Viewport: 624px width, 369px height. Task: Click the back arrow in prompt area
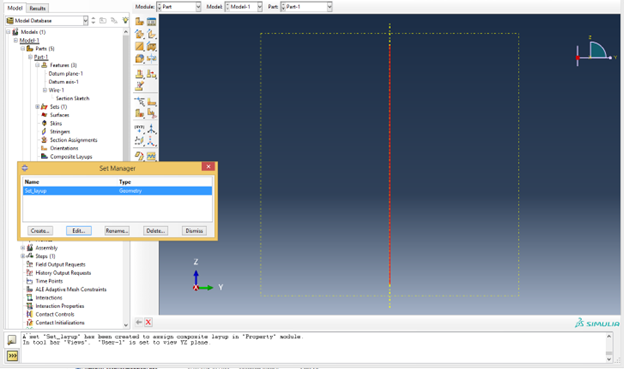[138, 322]
